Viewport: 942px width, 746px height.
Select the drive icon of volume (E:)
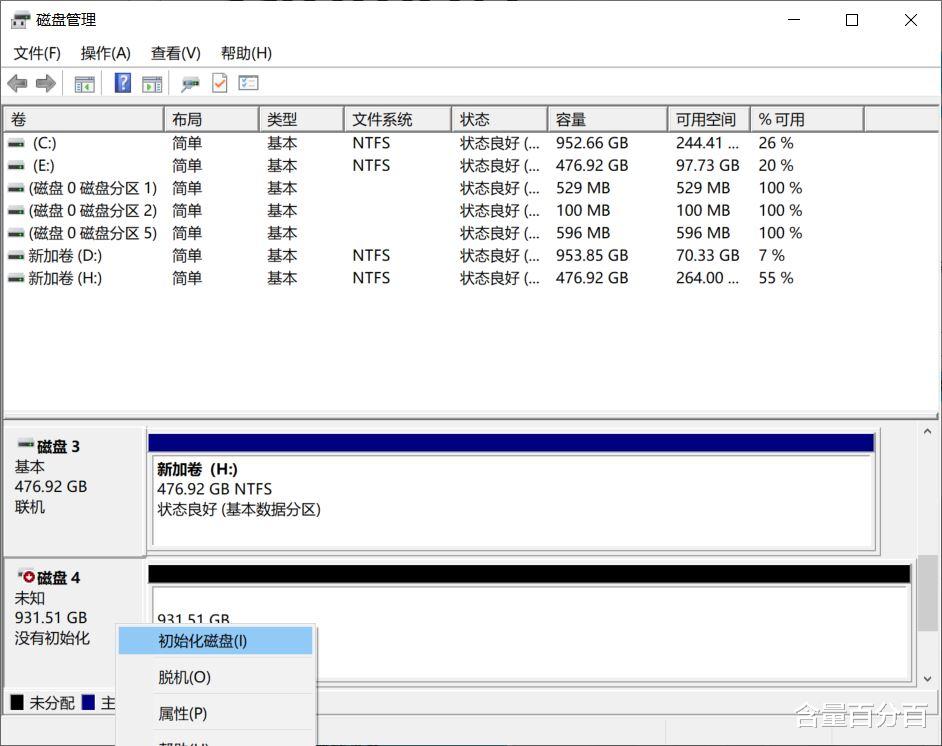click(17, 166)
